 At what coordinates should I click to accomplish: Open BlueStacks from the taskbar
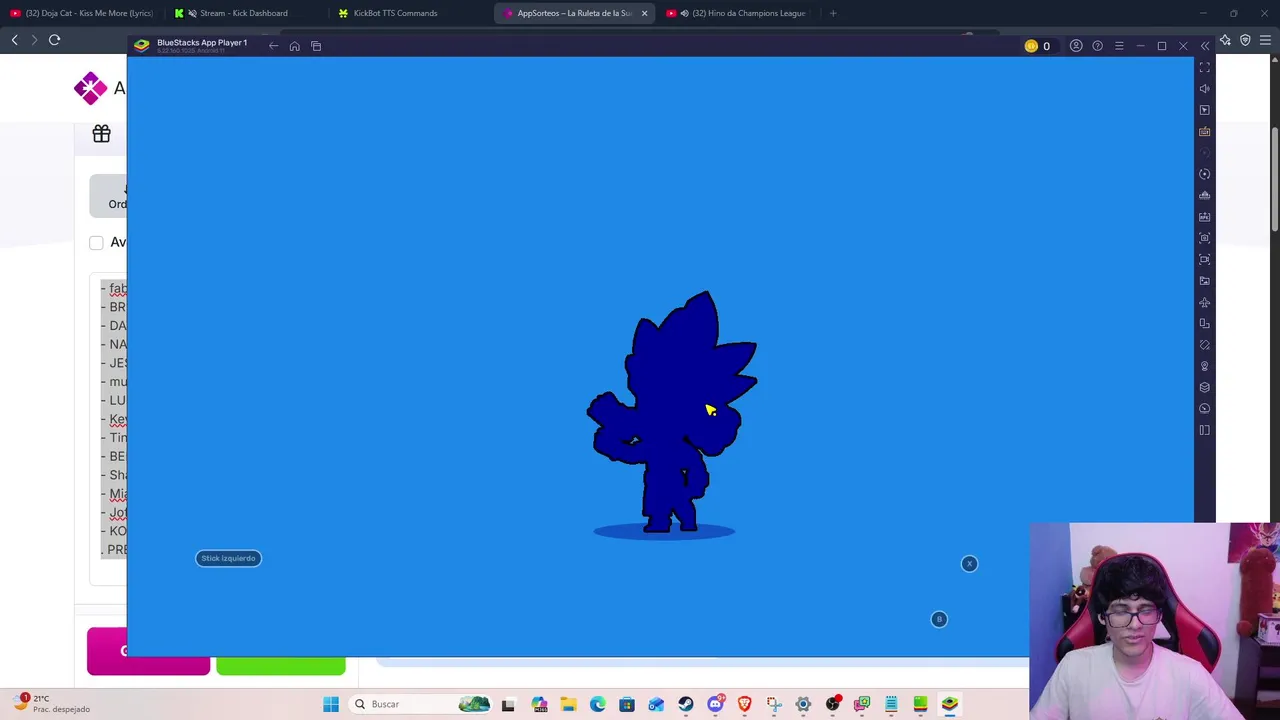pyautogui.click(x=950, y=704)
